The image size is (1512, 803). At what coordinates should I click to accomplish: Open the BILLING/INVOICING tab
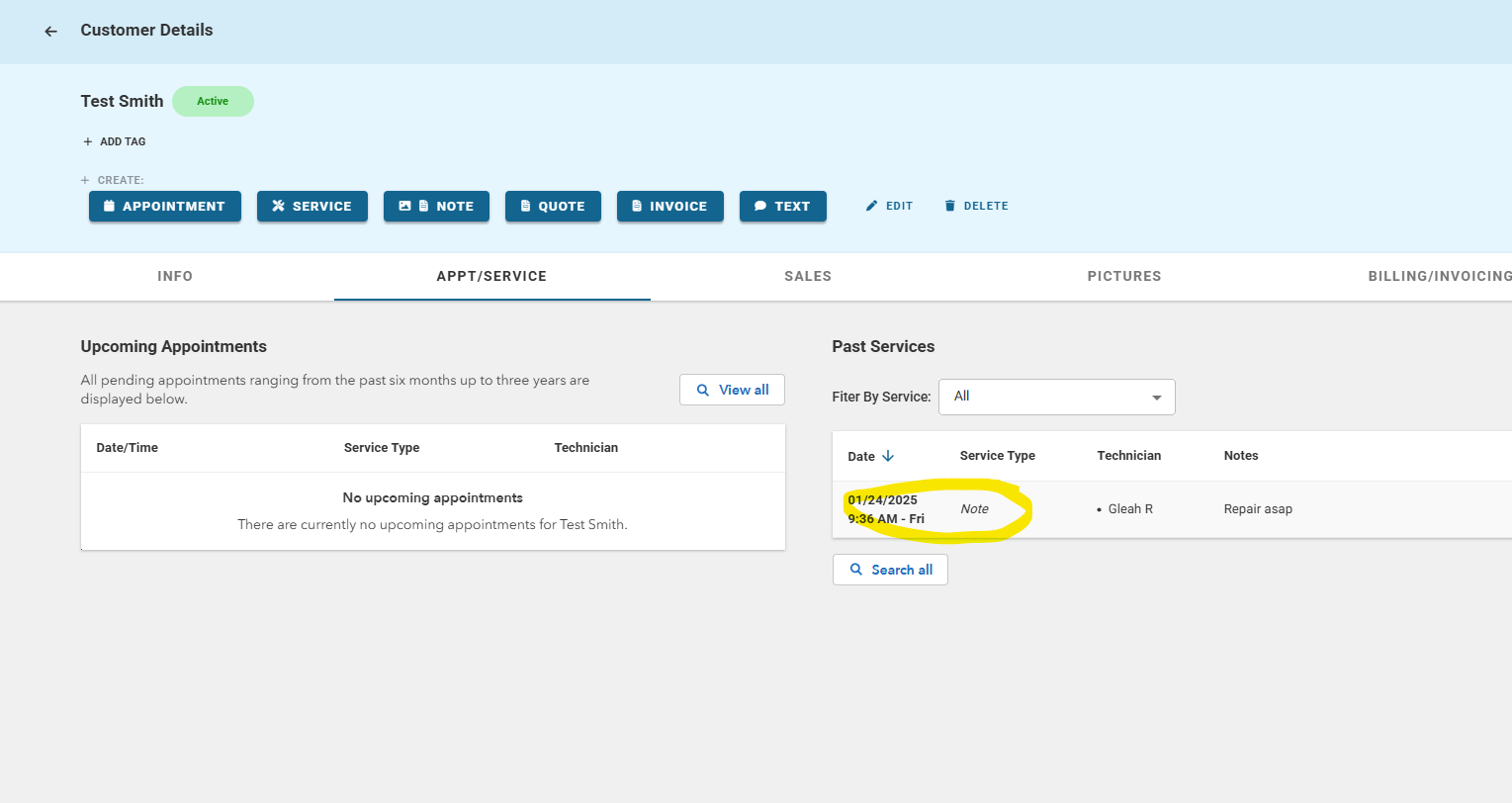(x=1439, y=276)
